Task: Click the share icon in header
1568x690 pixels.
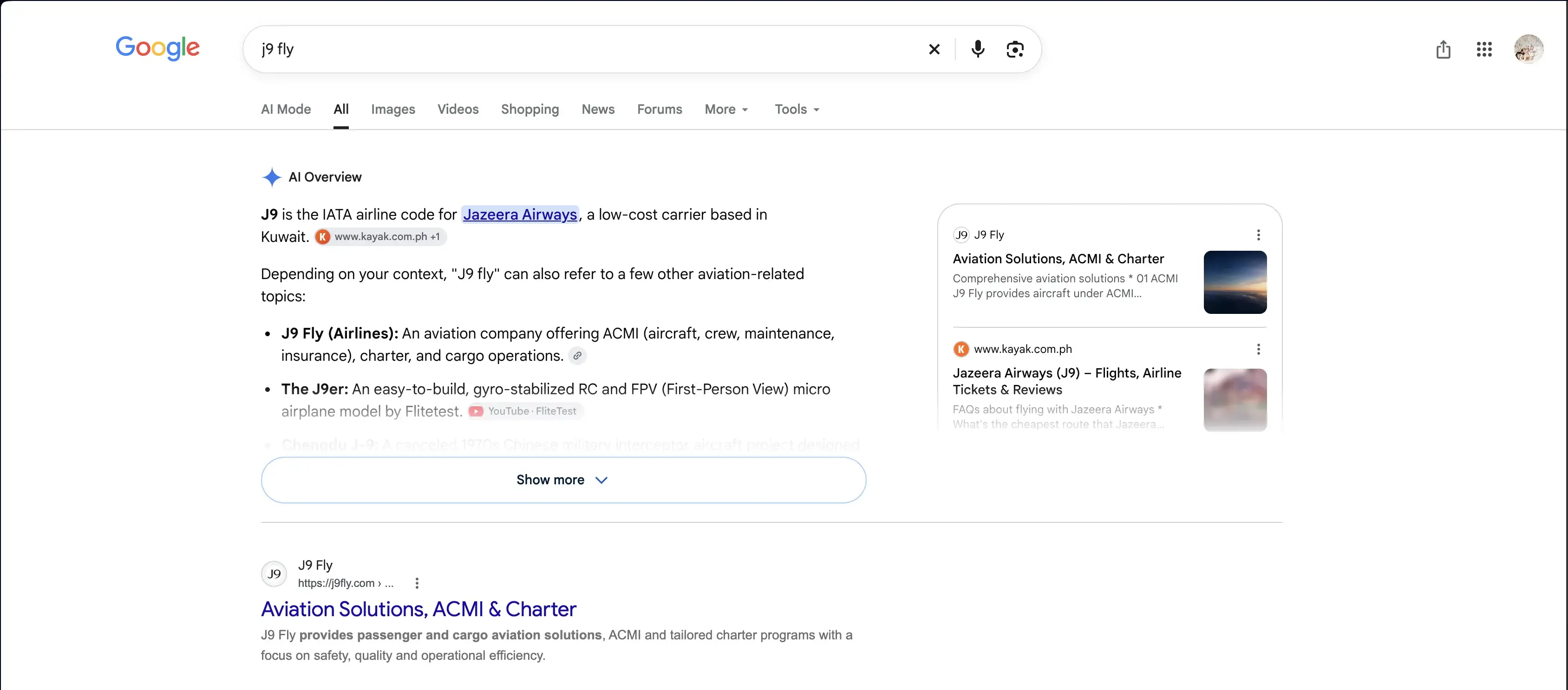Action: [1443, 49]
